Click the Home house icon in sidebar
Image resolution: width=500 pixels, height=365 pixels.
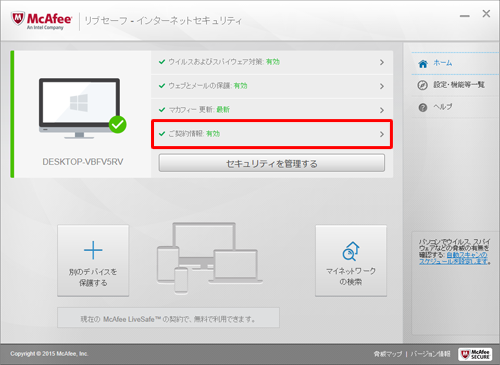click(423, 63)
